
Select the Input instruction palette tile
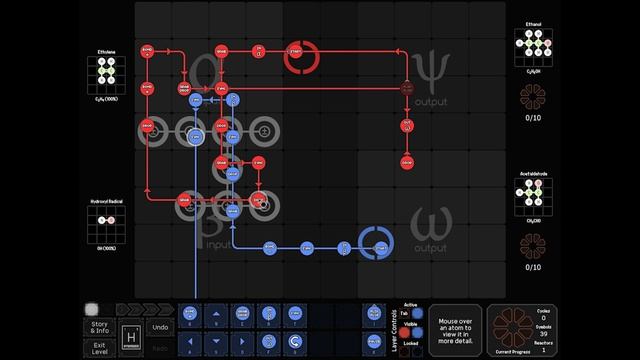coord(269,315)
